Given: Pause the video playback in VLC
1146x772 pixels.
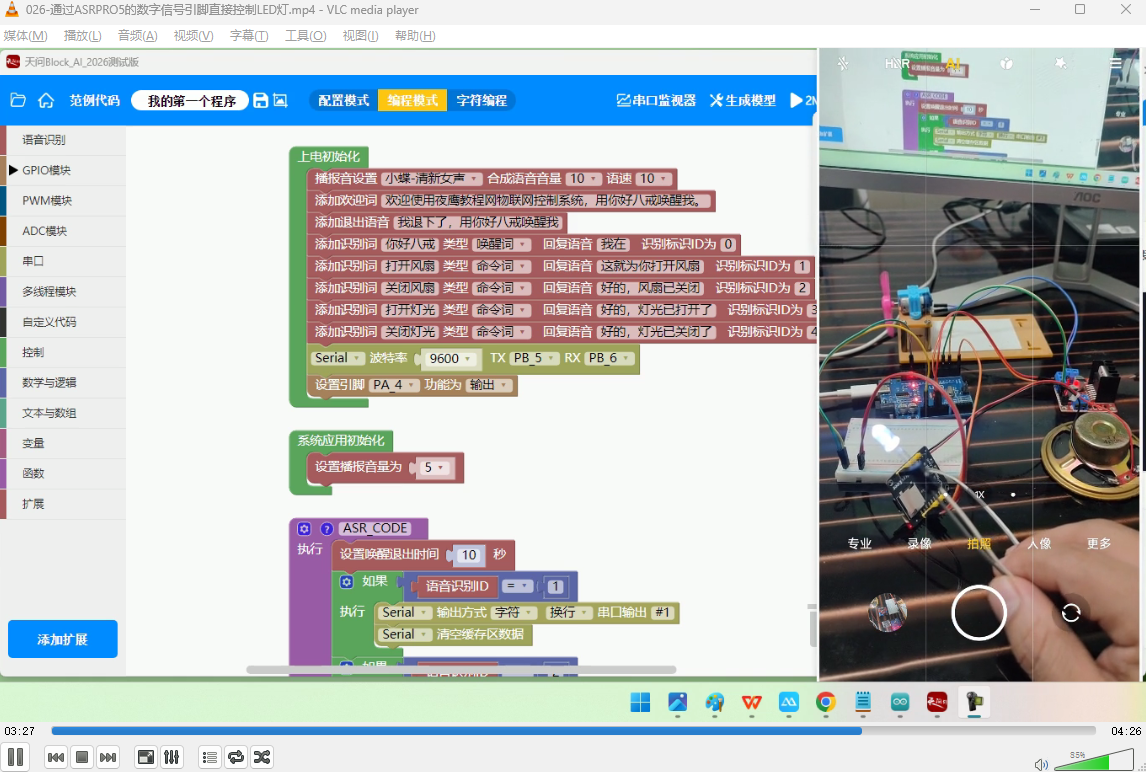Looking at the screenshot, I should coord(15,757).
